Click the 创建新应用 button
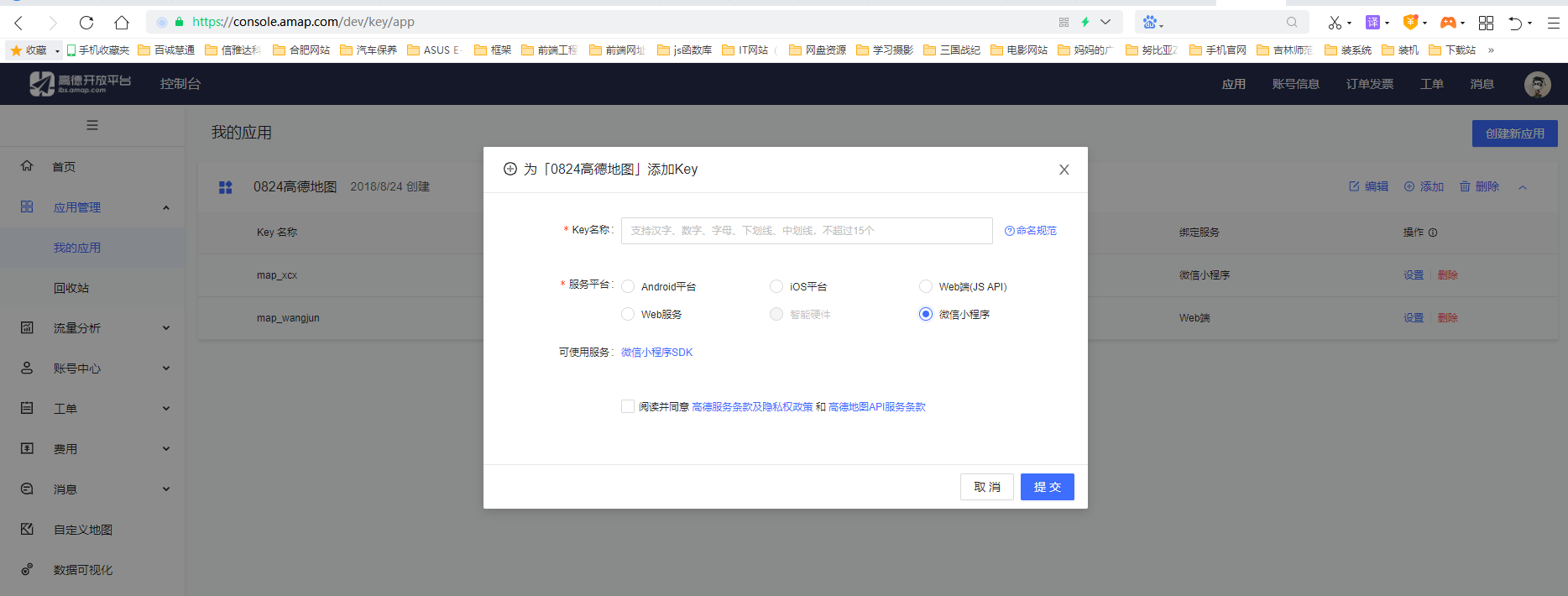Image resolution: width=1568 pixels, height=596 pixels. (x=1515, y=133)
